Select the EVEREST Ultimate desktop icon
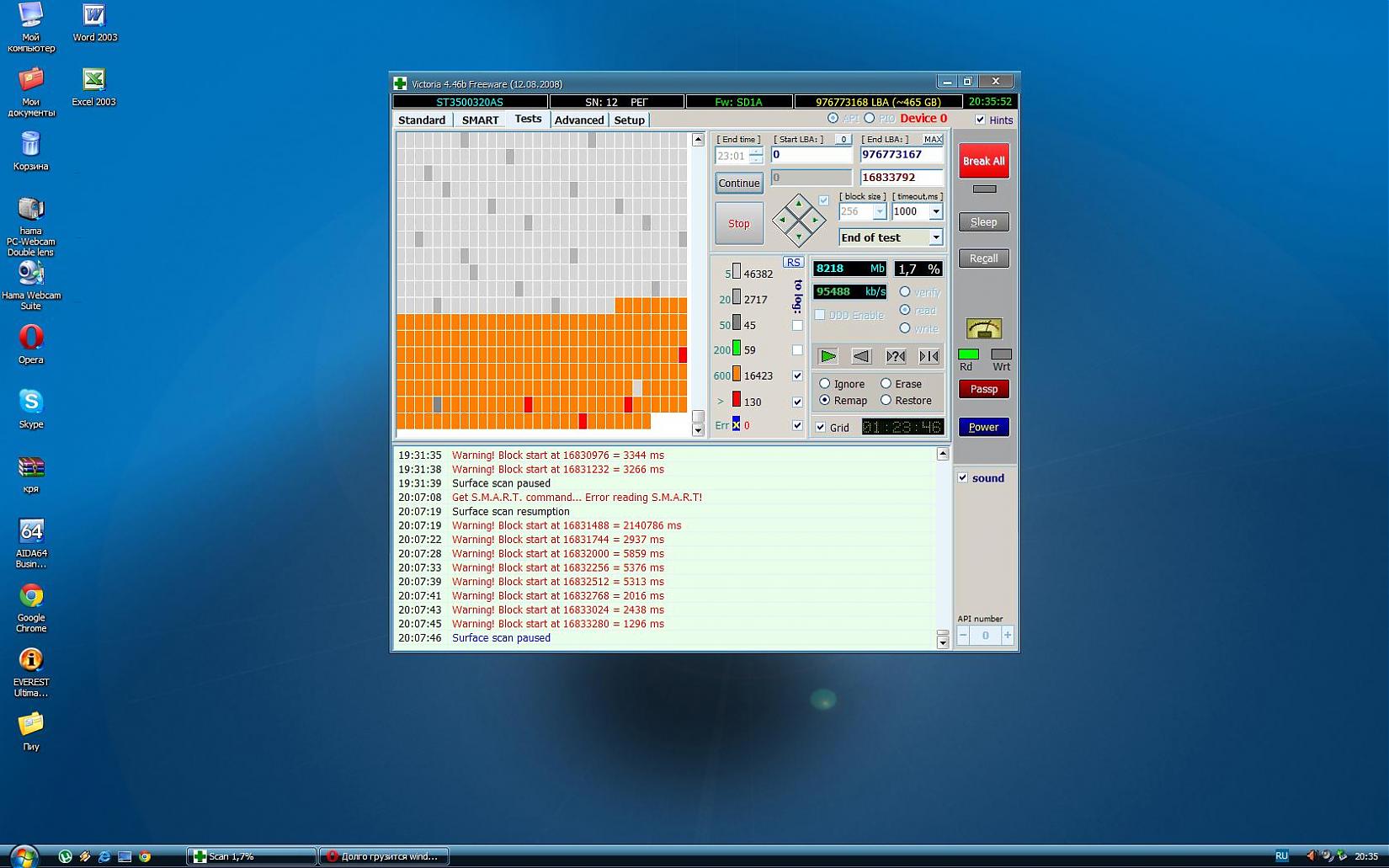1389x868 pixels. coord(31,673)
